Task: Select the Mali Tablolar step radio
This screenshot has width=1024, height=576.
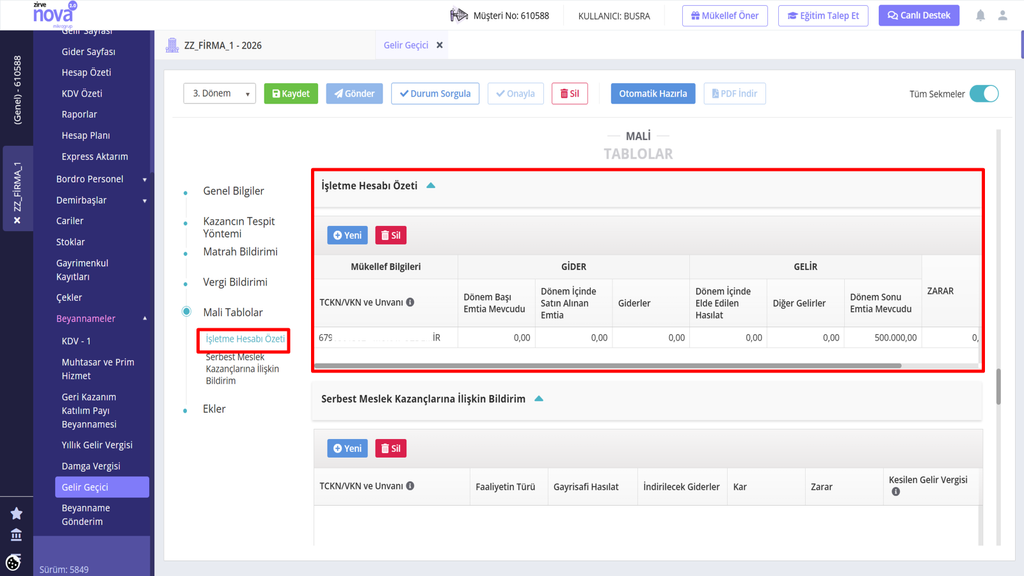Action: coord(187,312)
